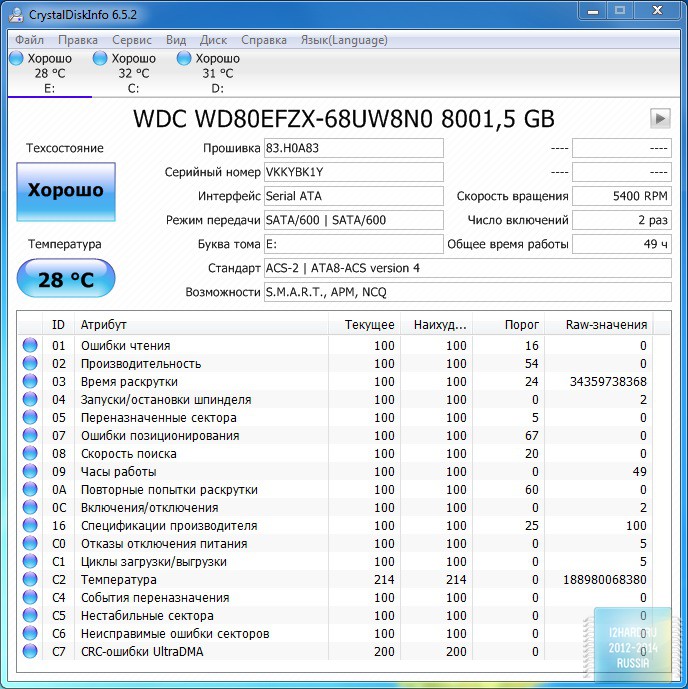Click the 28 °C temperature button
The width and height of the screenshot is (688, 689).
coord(66,278)
